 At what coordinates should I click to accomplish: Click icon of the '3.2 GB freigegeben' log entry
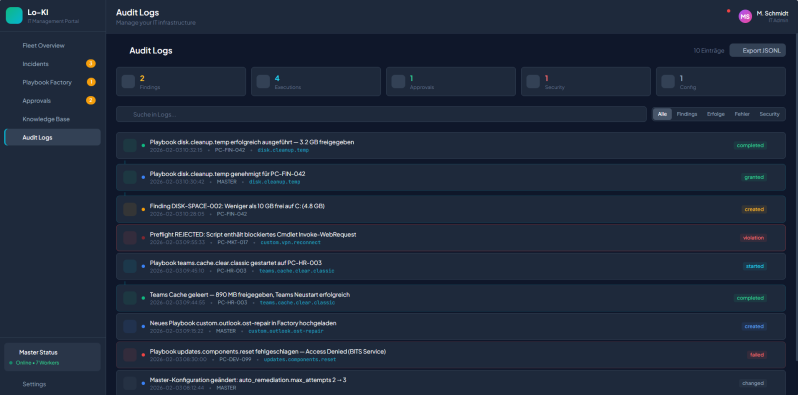click(x=130, y=146)
